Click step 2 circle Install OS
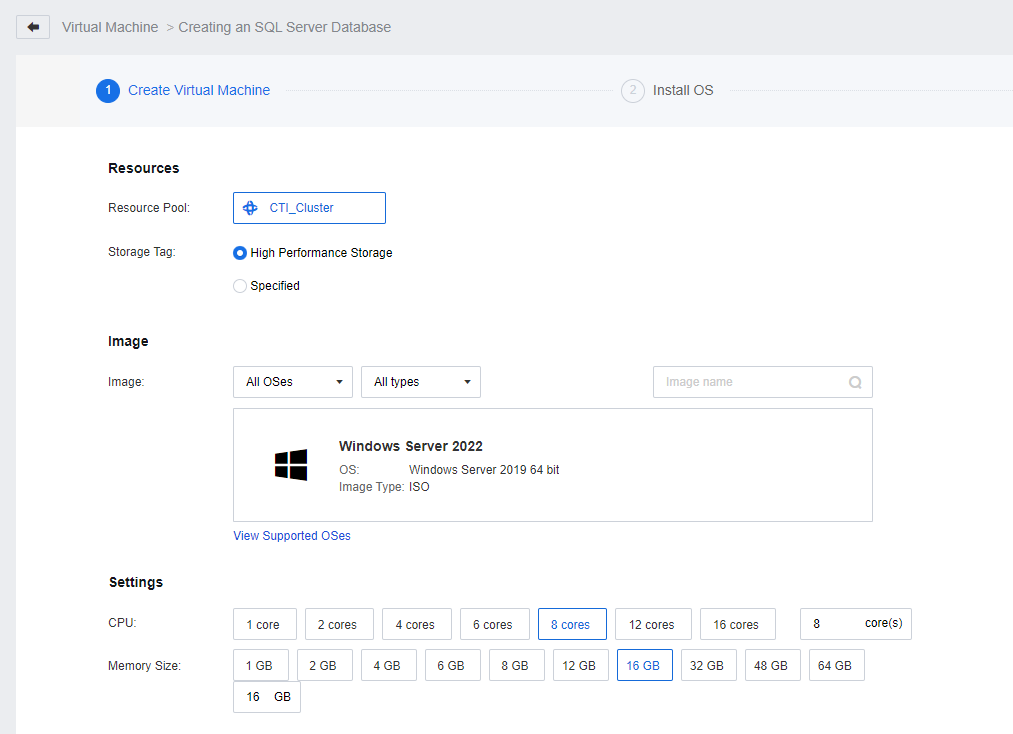Viewport: 1013px width, 734px height. 632,90
